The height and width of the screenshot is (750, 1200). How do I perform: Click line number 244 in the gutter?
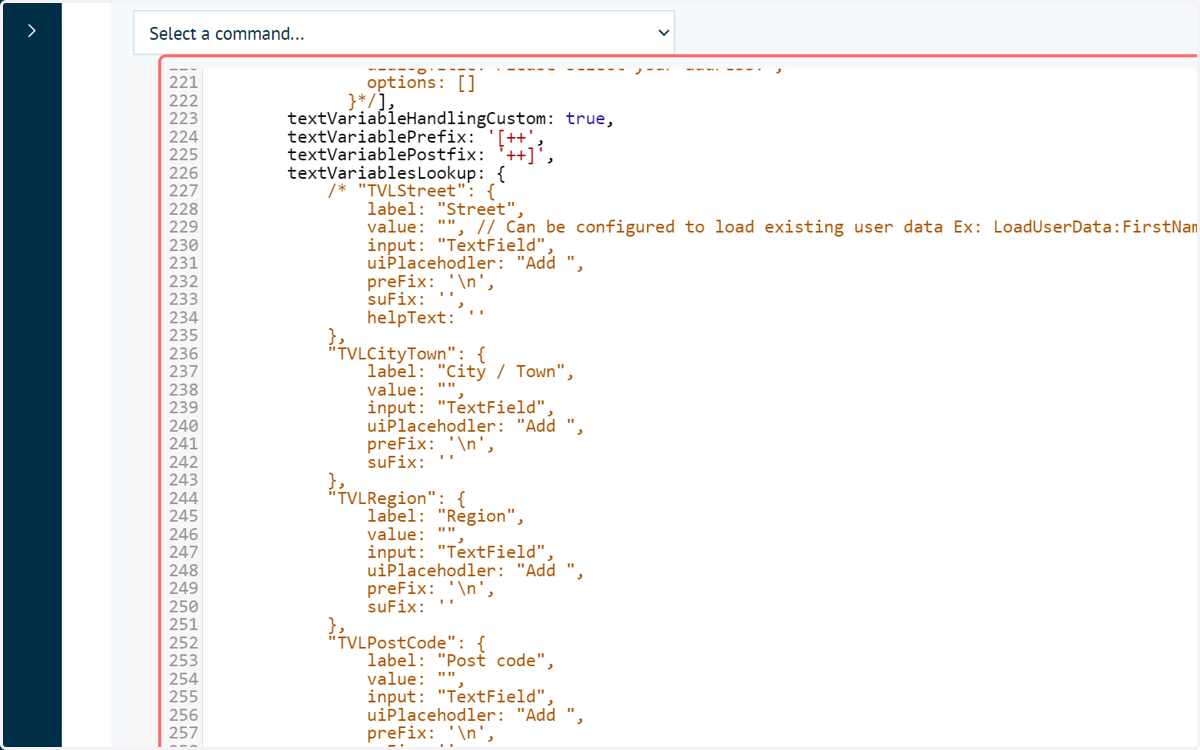(x=184, y=498)
